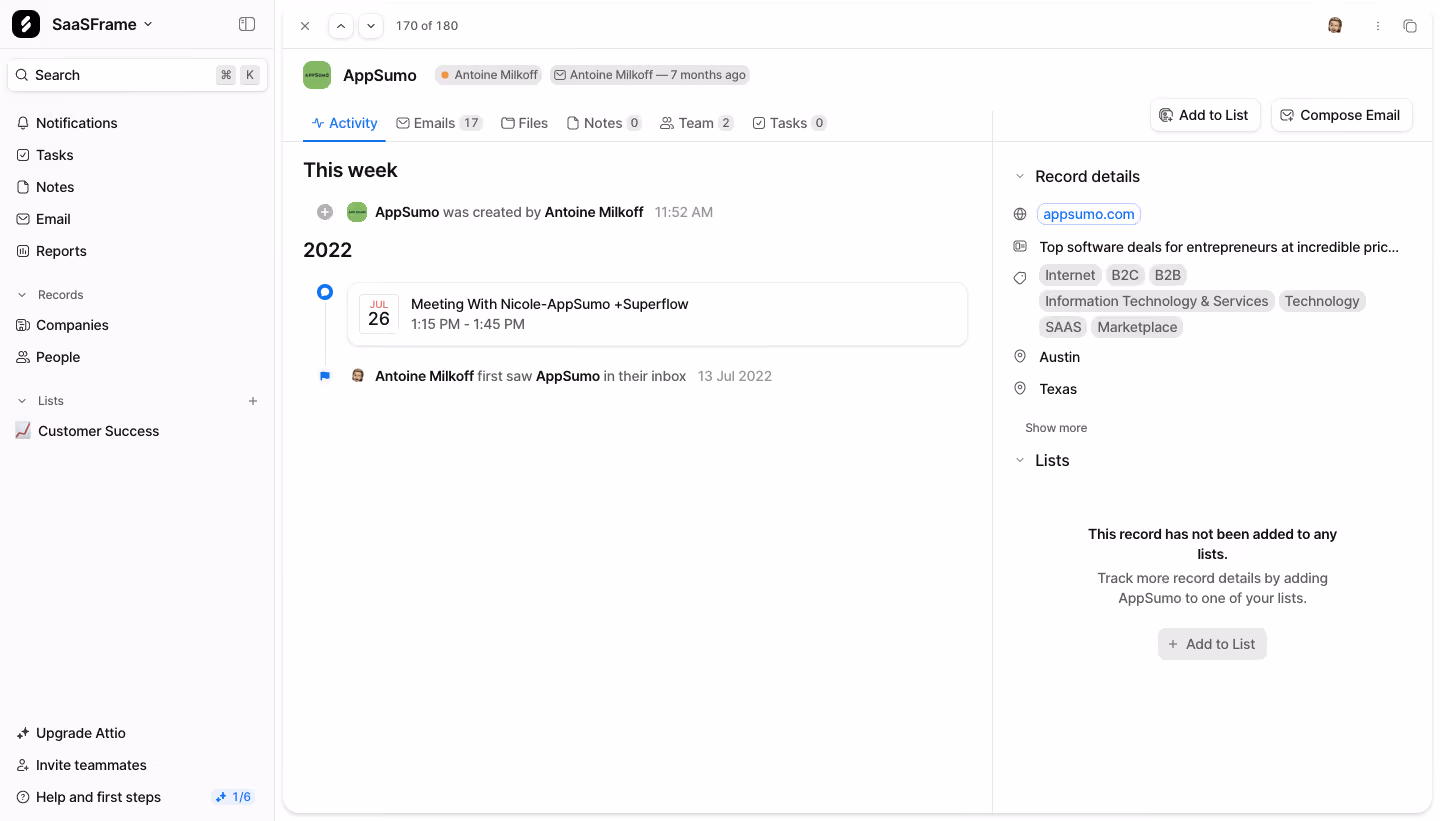Toggle the sidebar collapse icon
This screenshot has height=821, width=1440.
tap(247, 24)
